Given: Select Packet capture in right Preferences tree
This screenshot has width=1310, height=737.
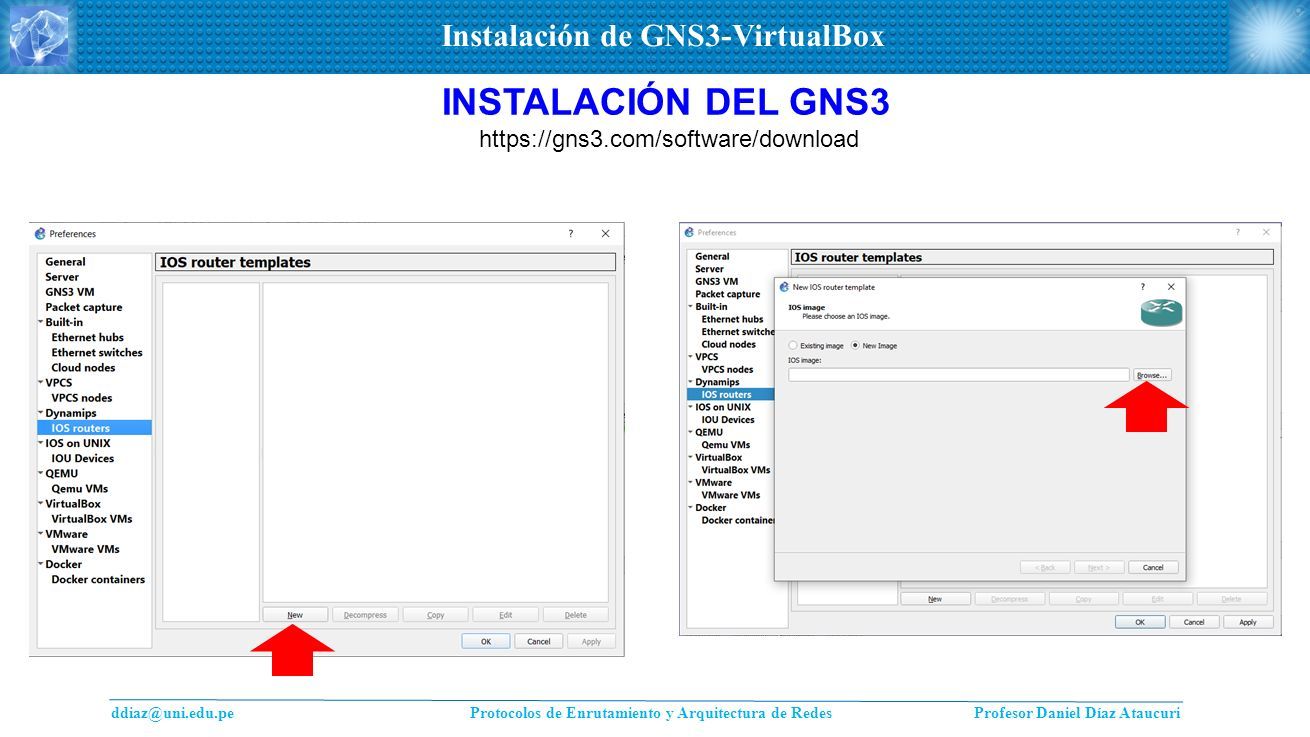Looking at the screenshot, I should (727, 294).
